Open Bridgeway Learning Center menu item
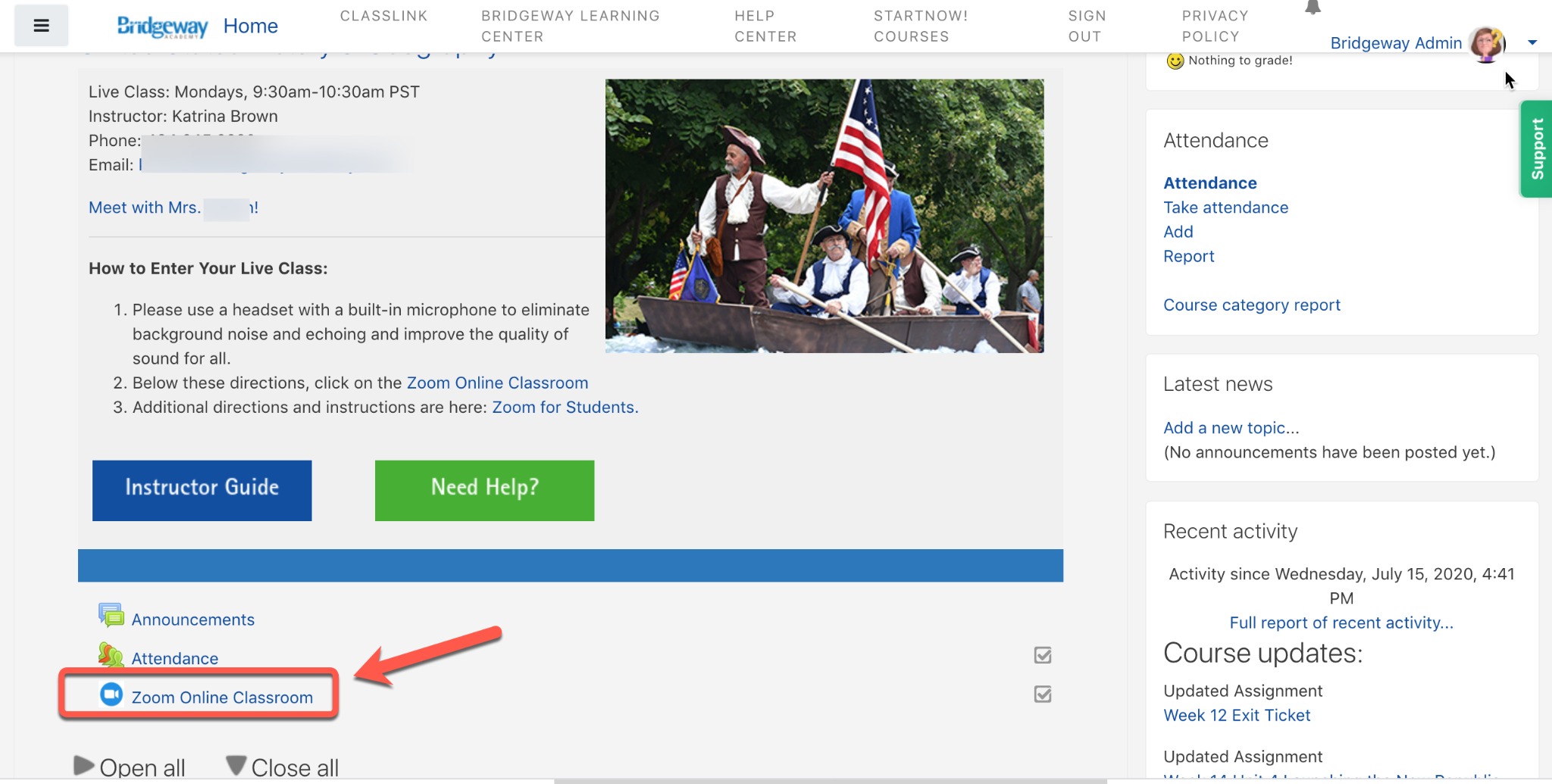The height and width of the screenshot is (784, 1552). 571,26
